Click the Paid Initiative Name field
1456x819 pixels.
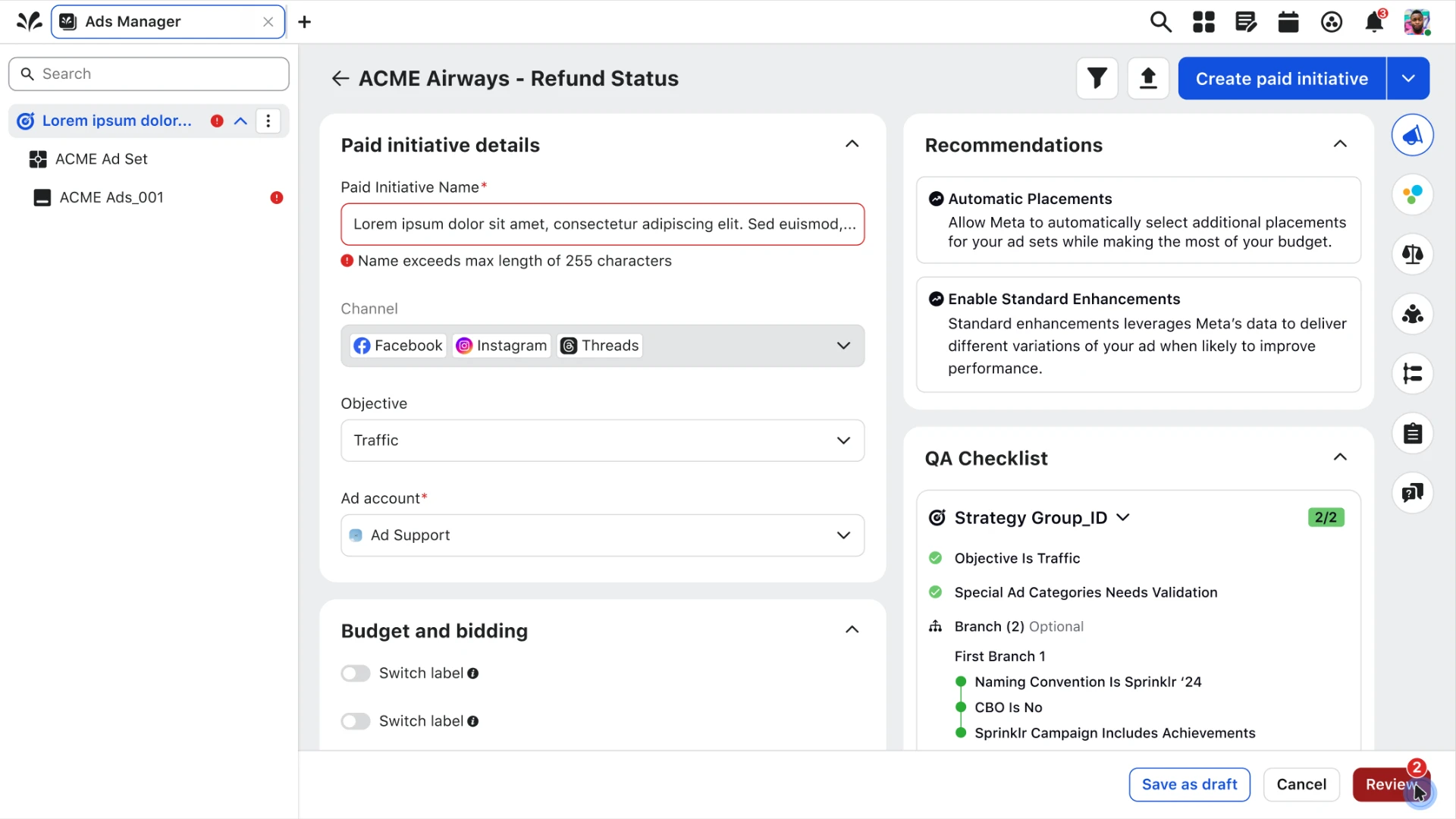[603, 224]
